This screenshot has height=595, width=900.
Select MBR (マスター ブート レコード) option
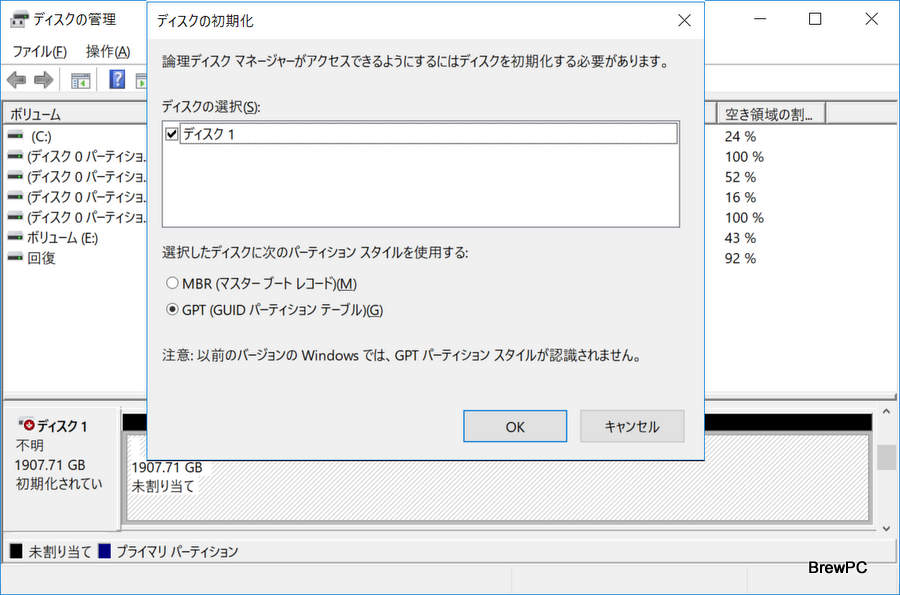tap(172, 284)
